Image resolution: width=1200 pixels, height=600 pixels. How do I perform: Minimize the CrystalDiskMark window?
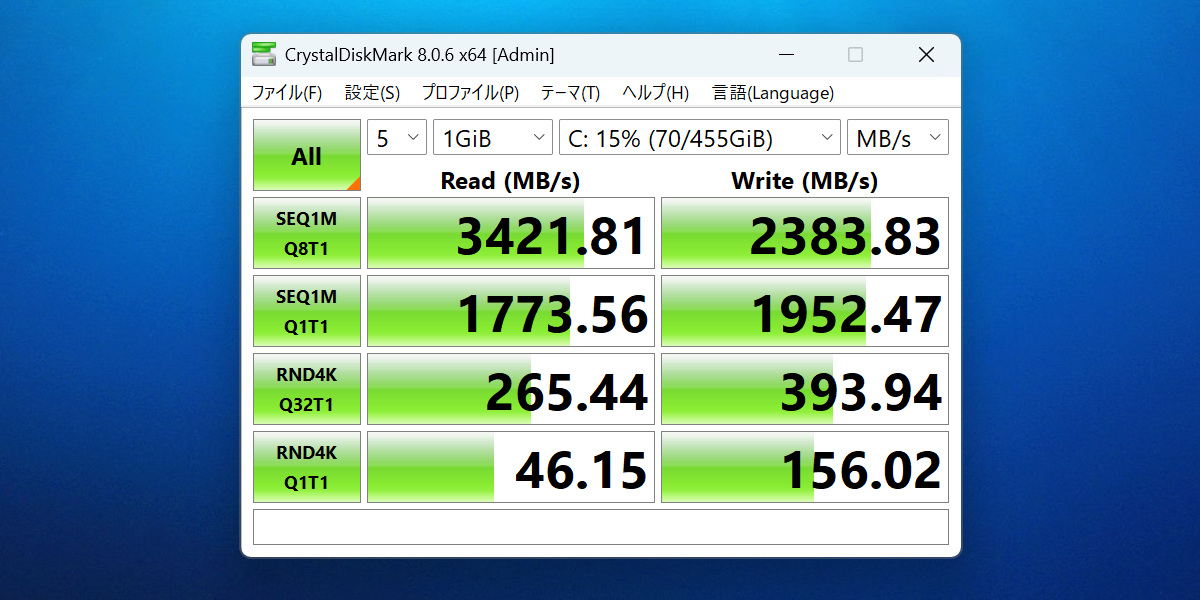pos(784,55)
